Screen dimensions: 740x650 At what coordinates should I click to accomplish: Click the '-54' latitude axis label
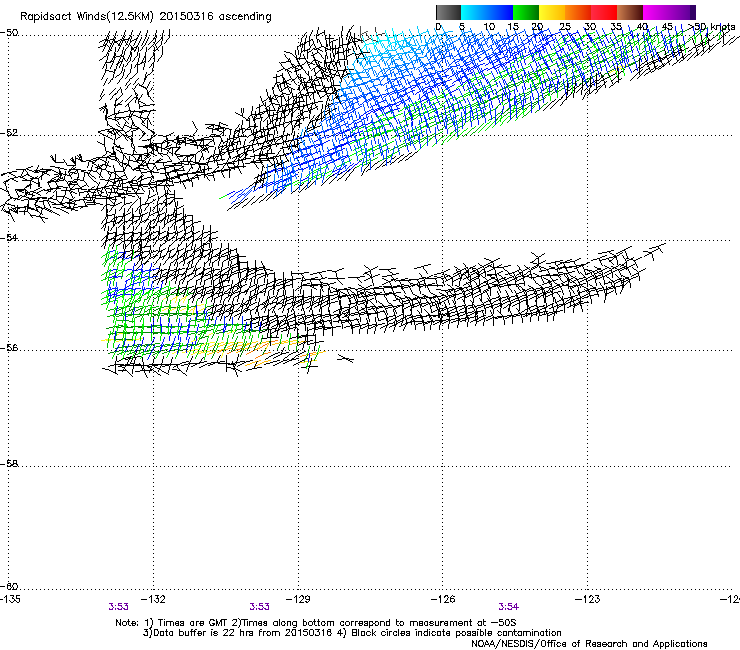[x=9, y=237]
